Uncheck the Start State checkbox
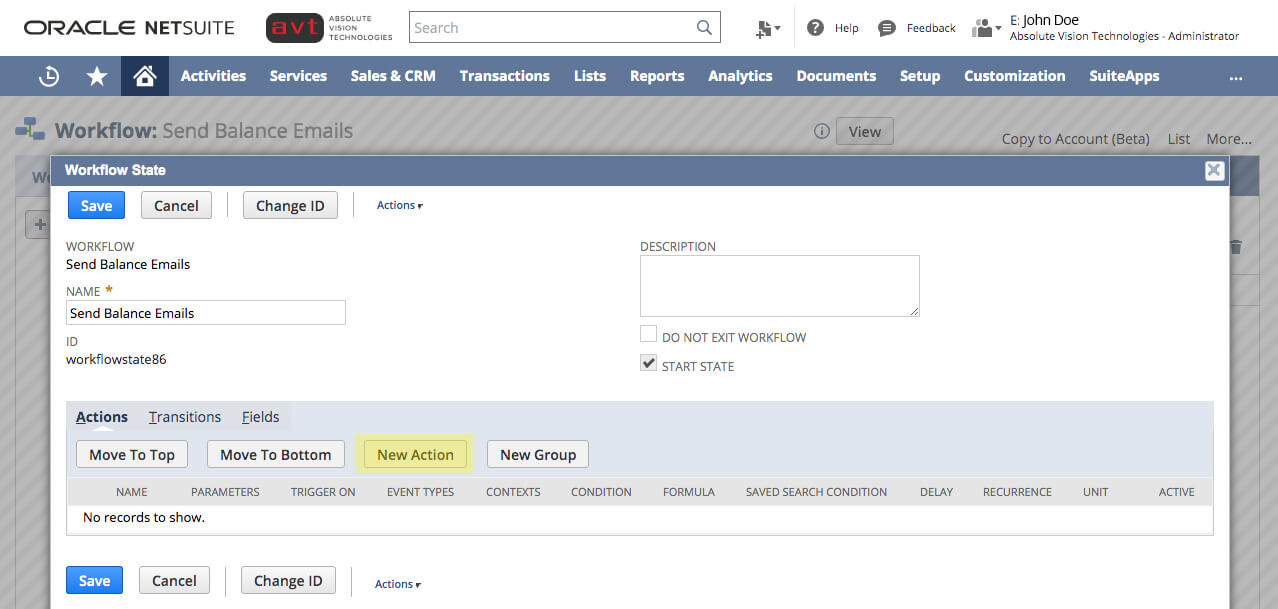 (648, 362)
